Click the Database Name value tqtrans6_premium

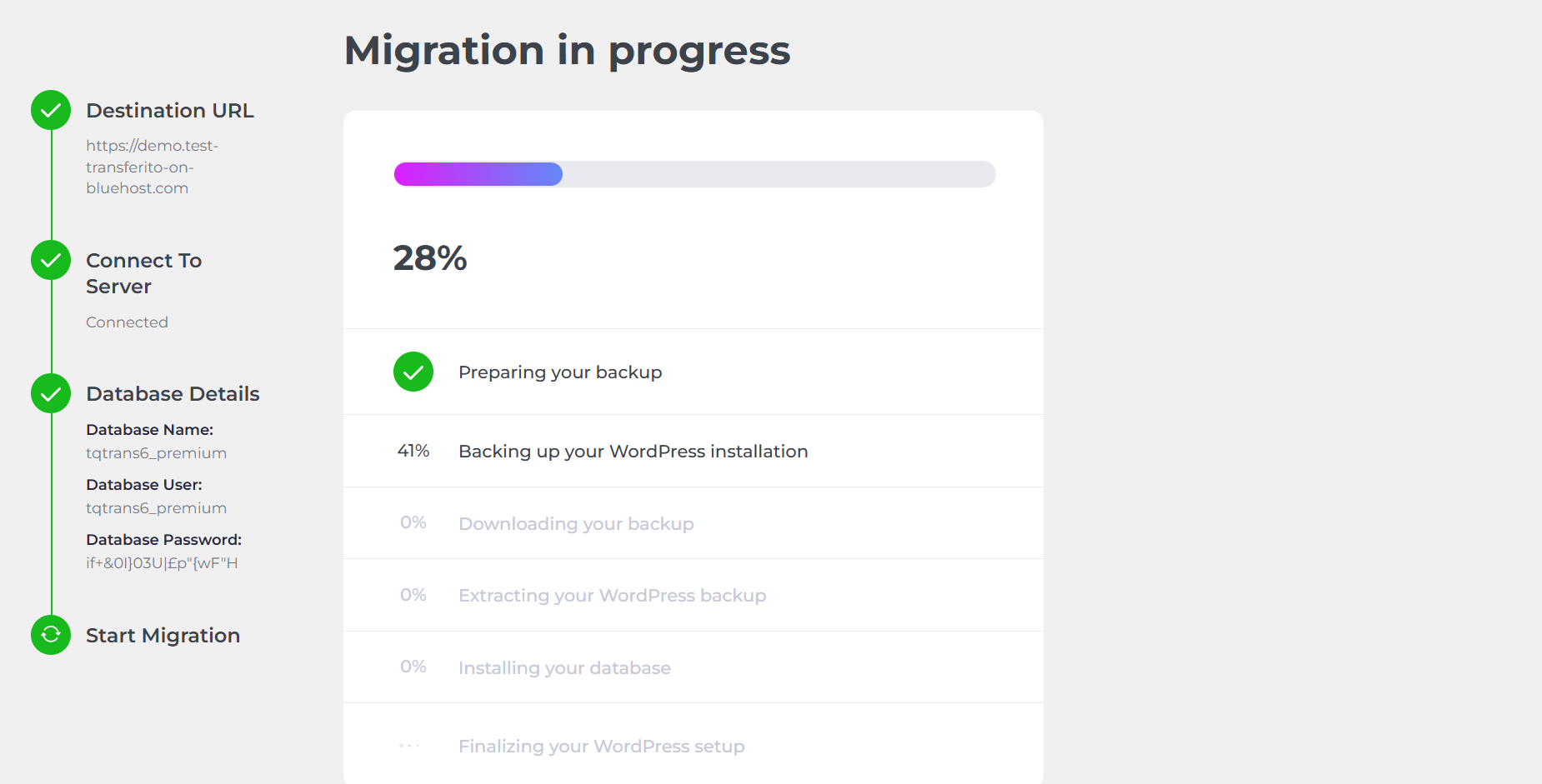156,453
